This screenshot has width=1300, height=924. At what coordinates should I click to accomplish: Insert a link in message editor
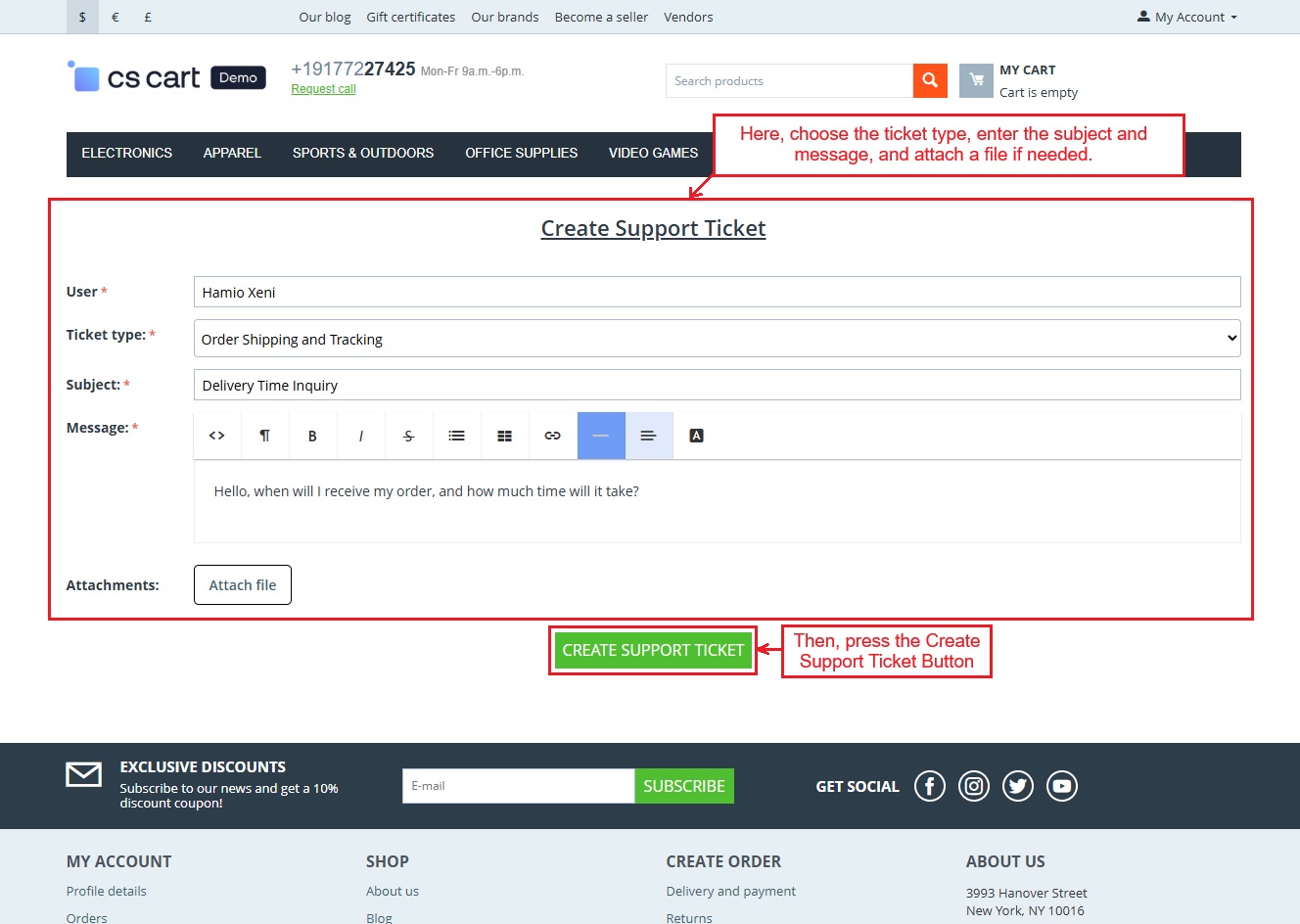tap(552, 436)
